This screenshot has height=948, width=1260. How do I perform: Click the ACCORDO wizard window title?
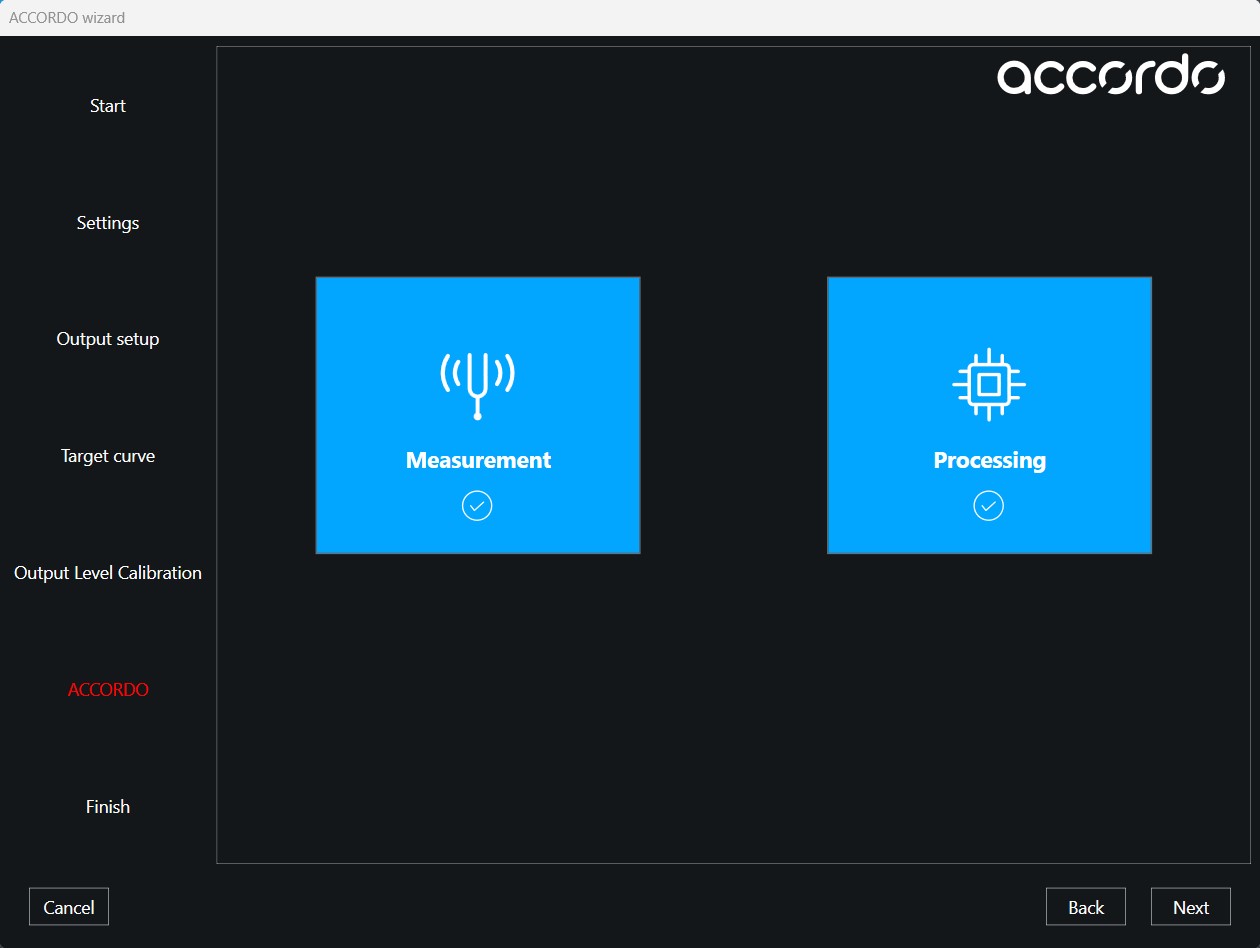[x=67, y=18]
